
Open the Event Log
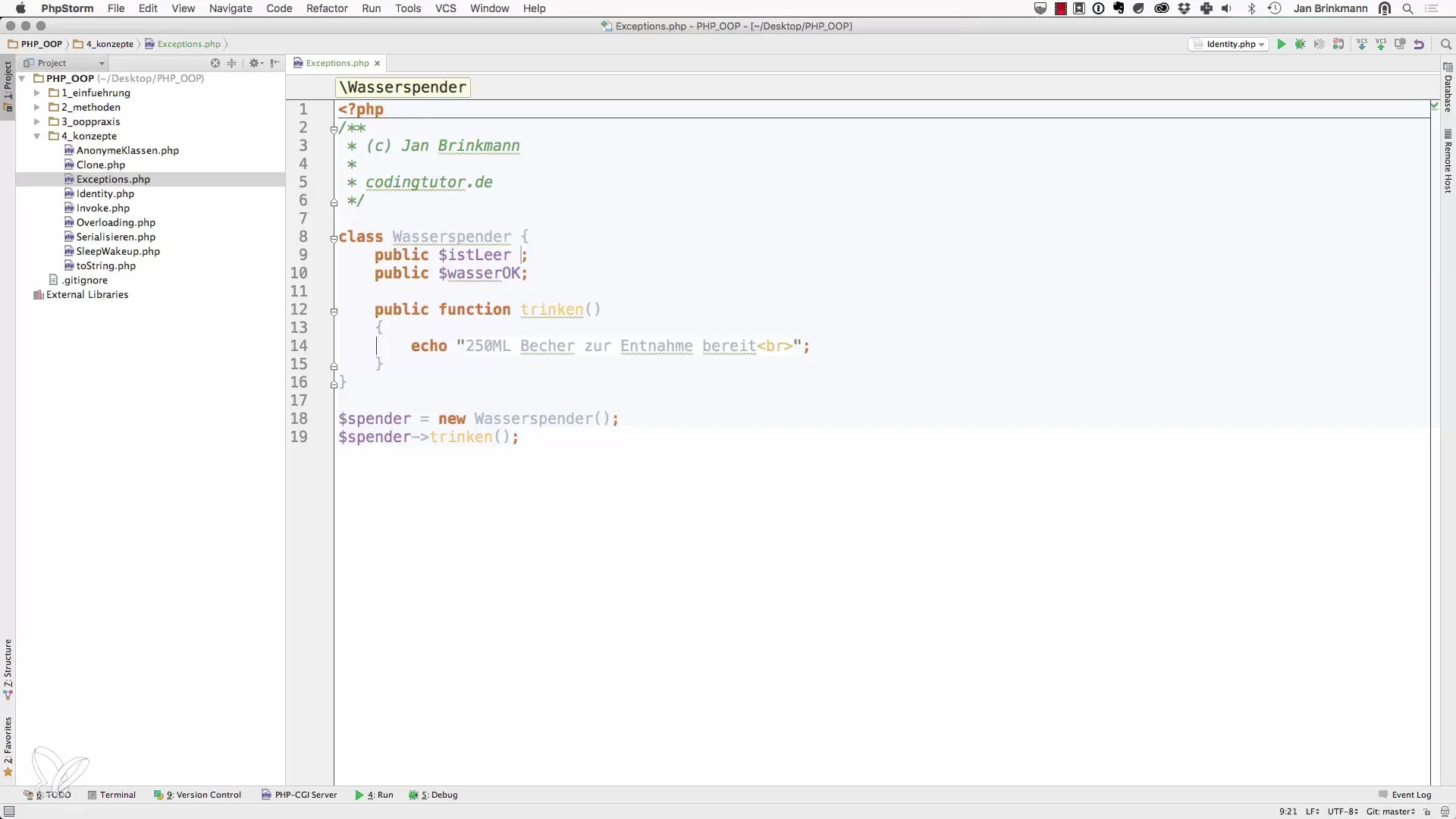(x=1404, y=795)
